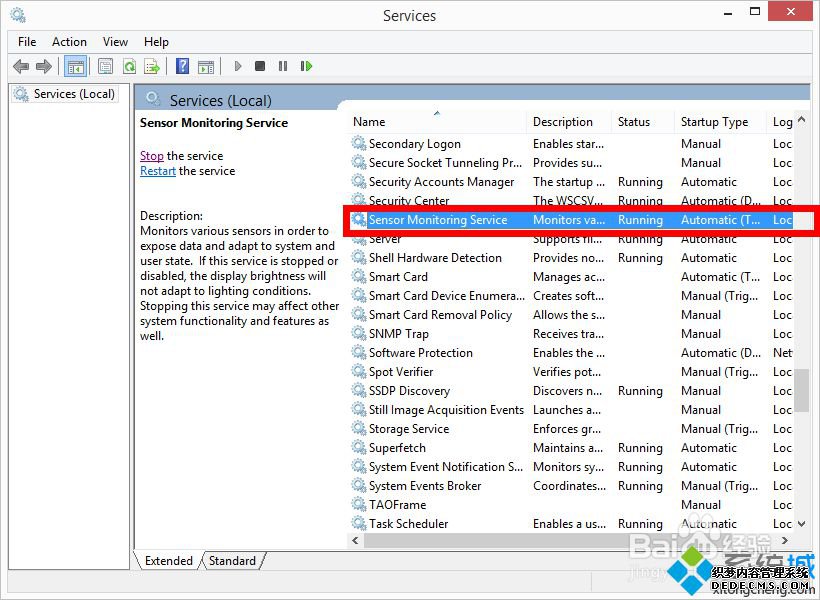
Task: Click the horizontal scrollbar left arrow
Action: [356, 541]
